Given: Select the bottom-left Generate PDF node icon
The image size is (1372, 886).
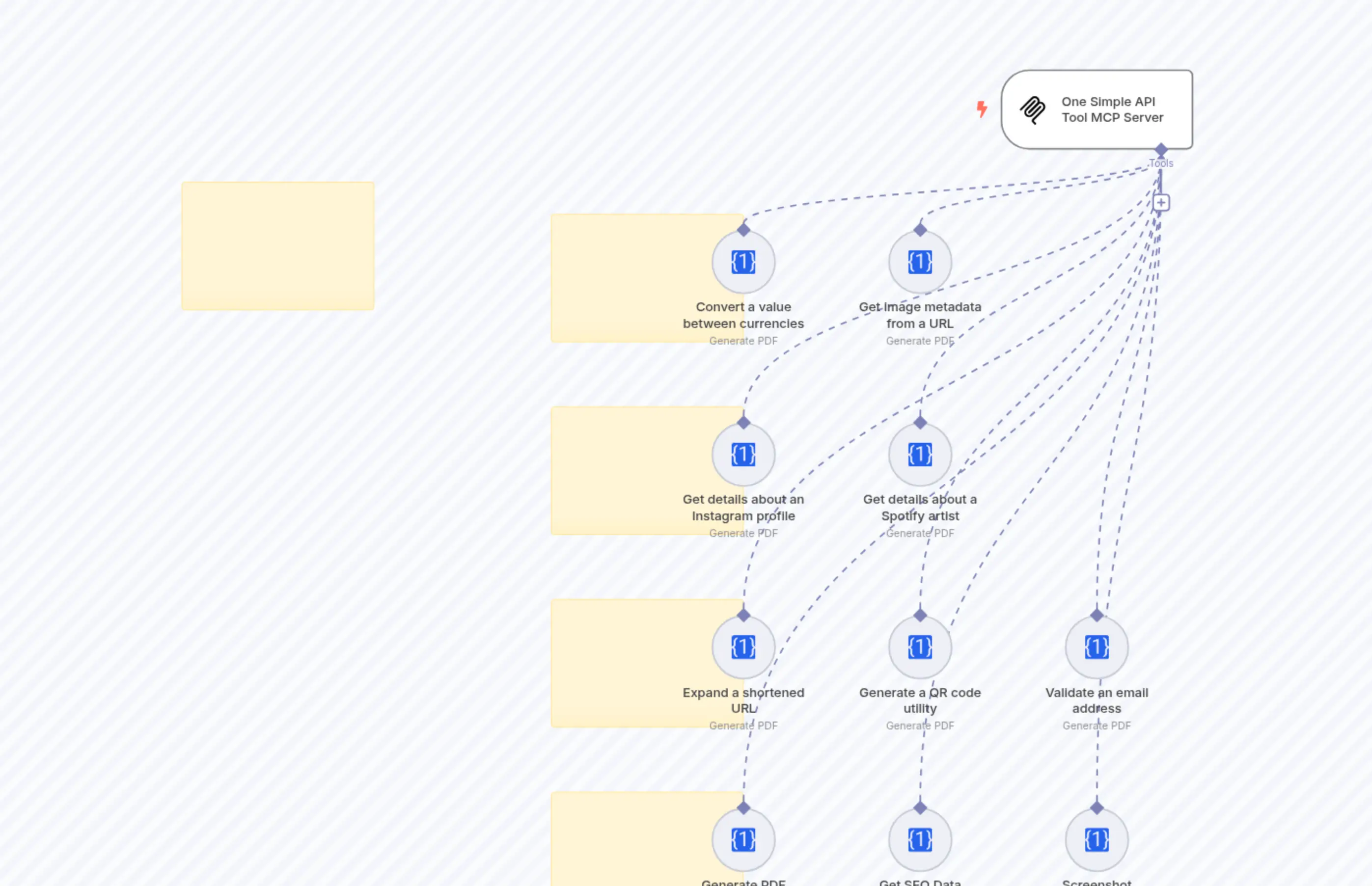Looking at the screenshot, I should 743,840.
